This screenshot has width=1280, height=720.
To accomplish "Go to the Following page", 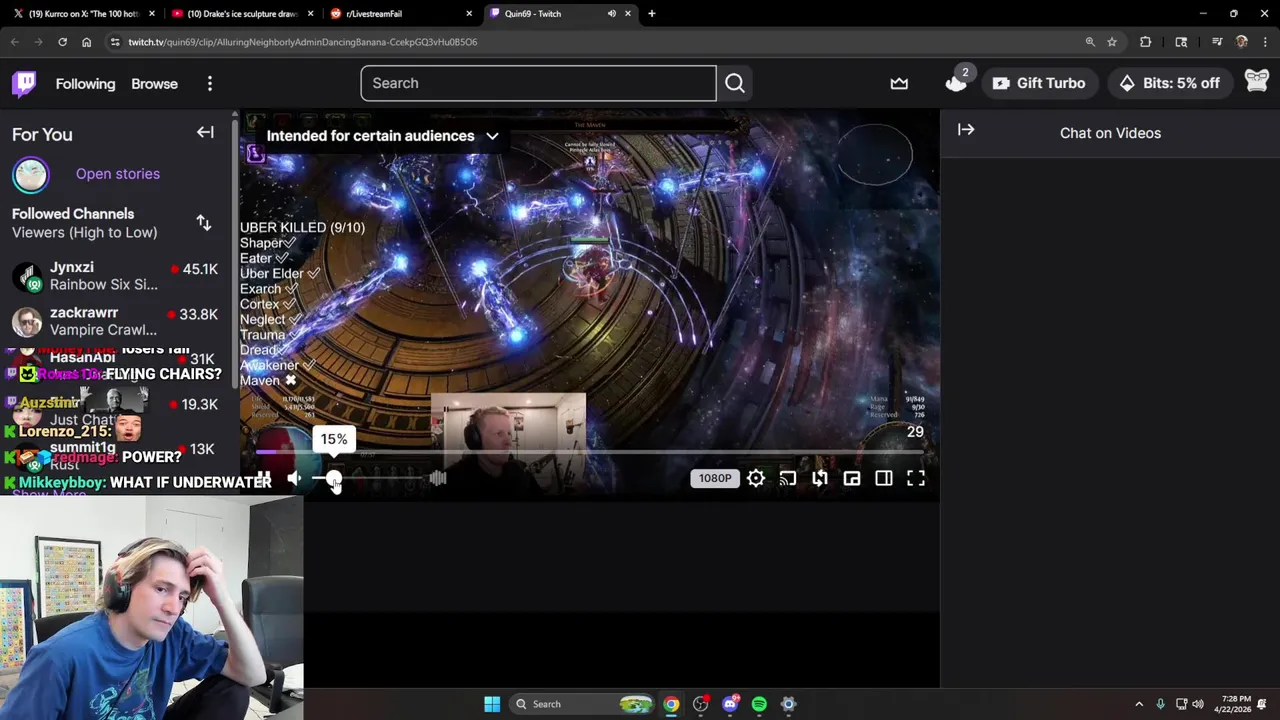I will click(85, 84).
